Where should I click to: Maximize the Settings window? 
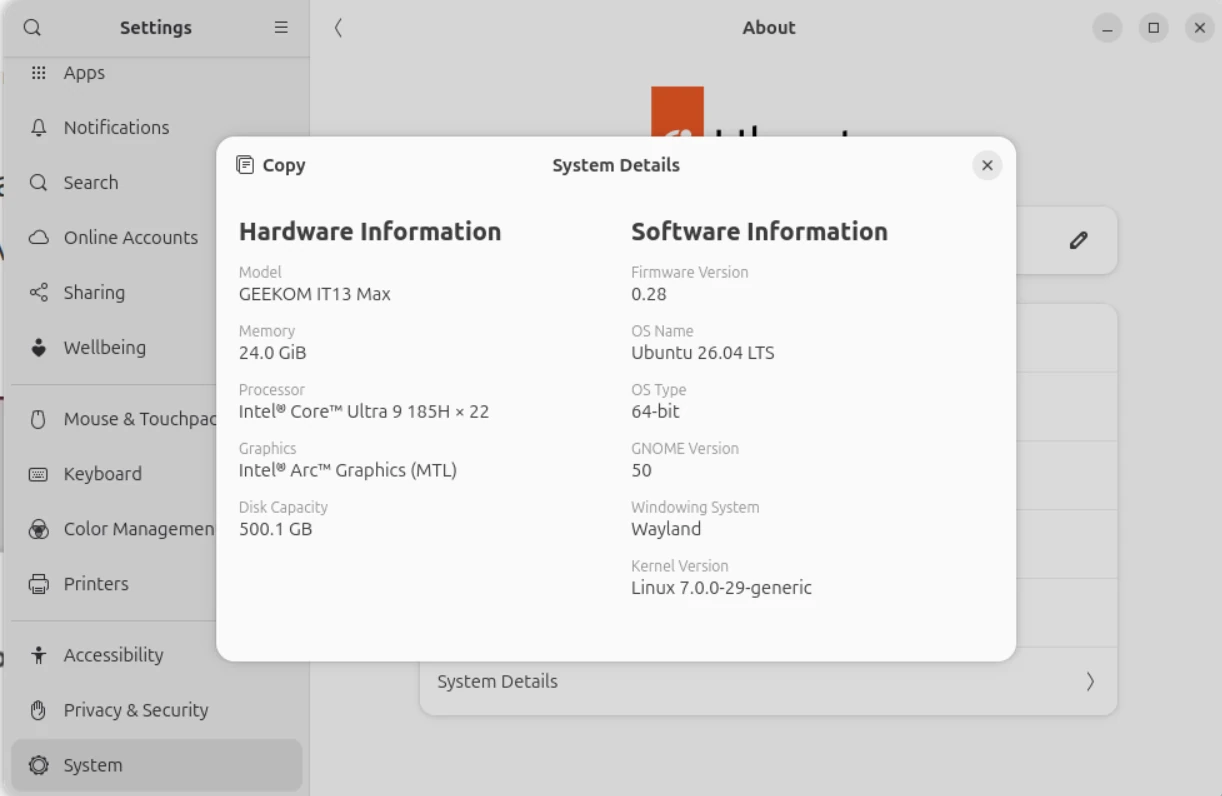coord(1153,28)
